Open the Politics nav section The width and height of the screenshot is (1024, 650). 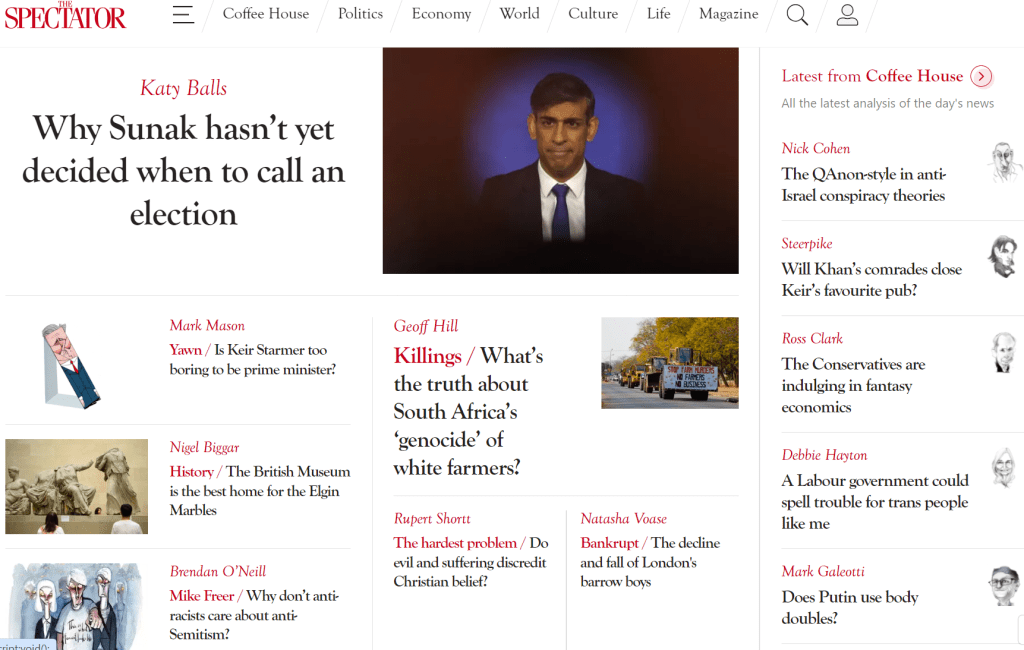click(x=360, y=14)
